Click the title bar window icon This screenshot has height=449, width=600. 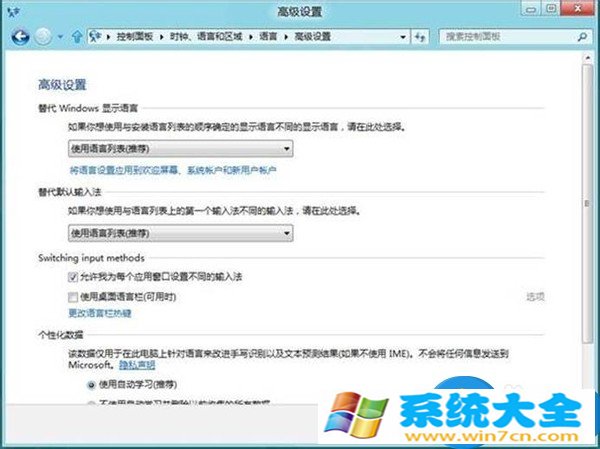point(13,12)
